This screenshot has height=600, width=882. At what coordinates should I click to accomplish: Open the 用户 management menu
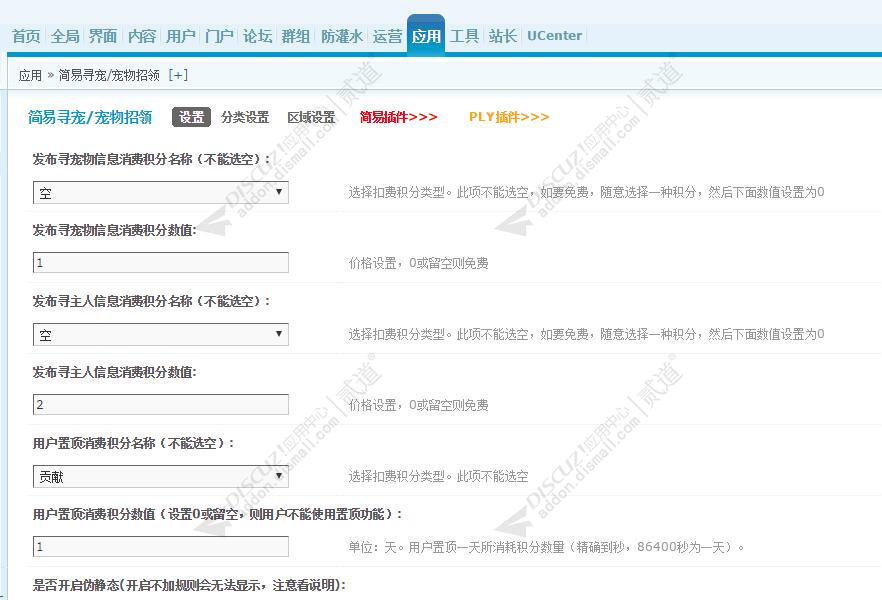[180, 36]
